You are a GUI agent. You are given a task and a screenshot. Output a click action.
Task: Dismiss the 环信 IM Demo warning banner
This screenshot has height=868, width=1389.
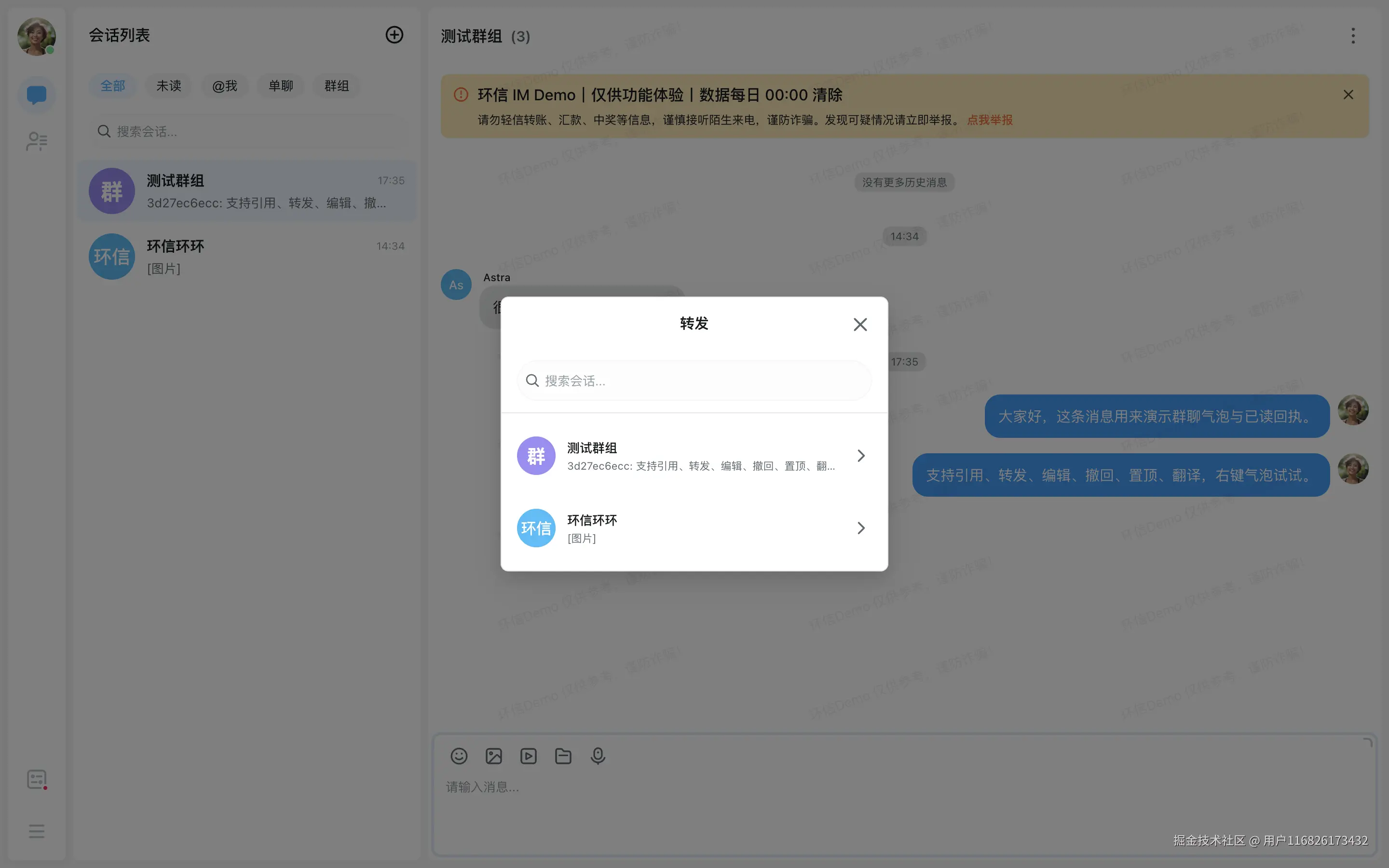click(1348, 95)
